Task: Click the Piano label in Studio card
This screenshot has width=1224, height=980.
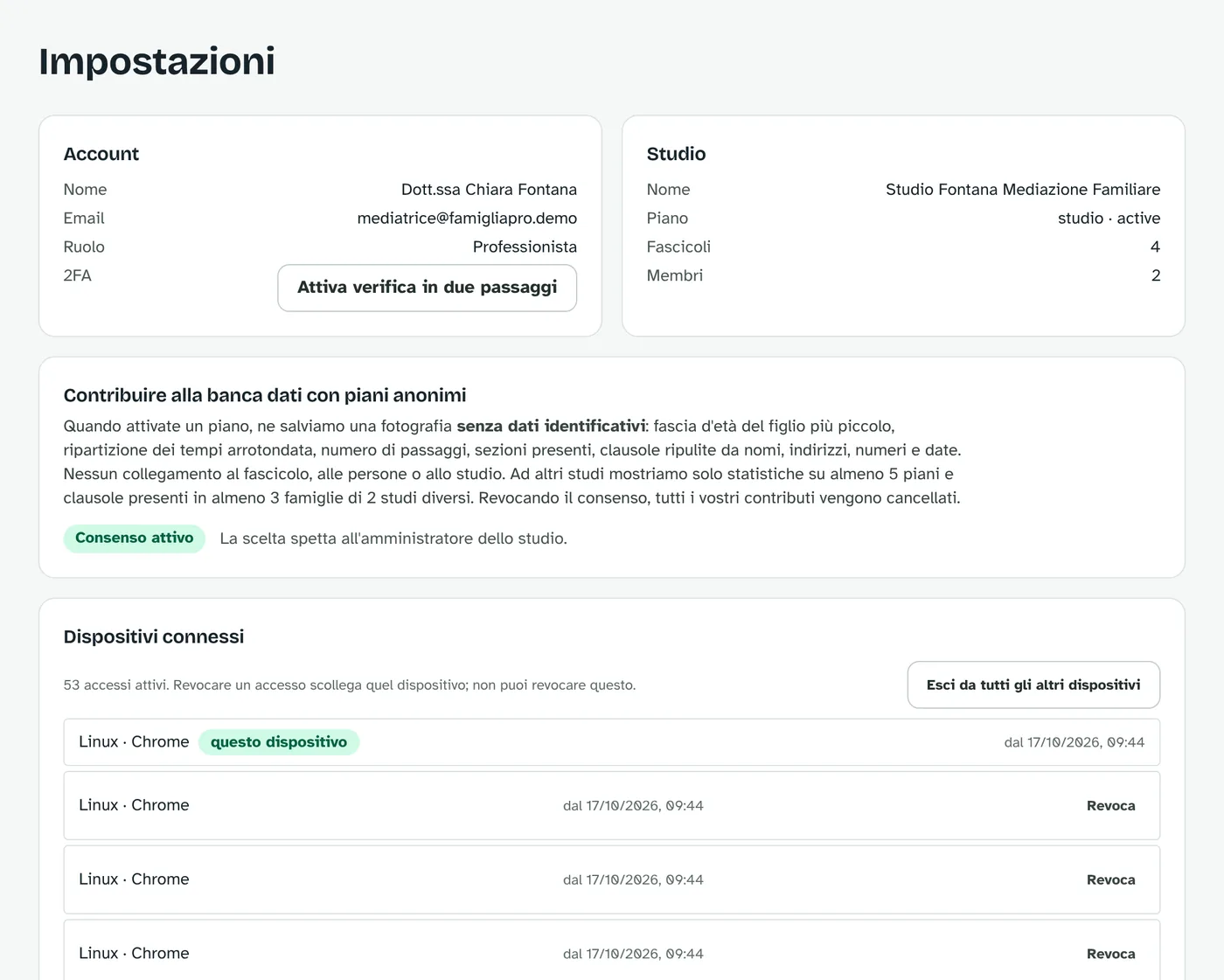Action: [667, 219]
